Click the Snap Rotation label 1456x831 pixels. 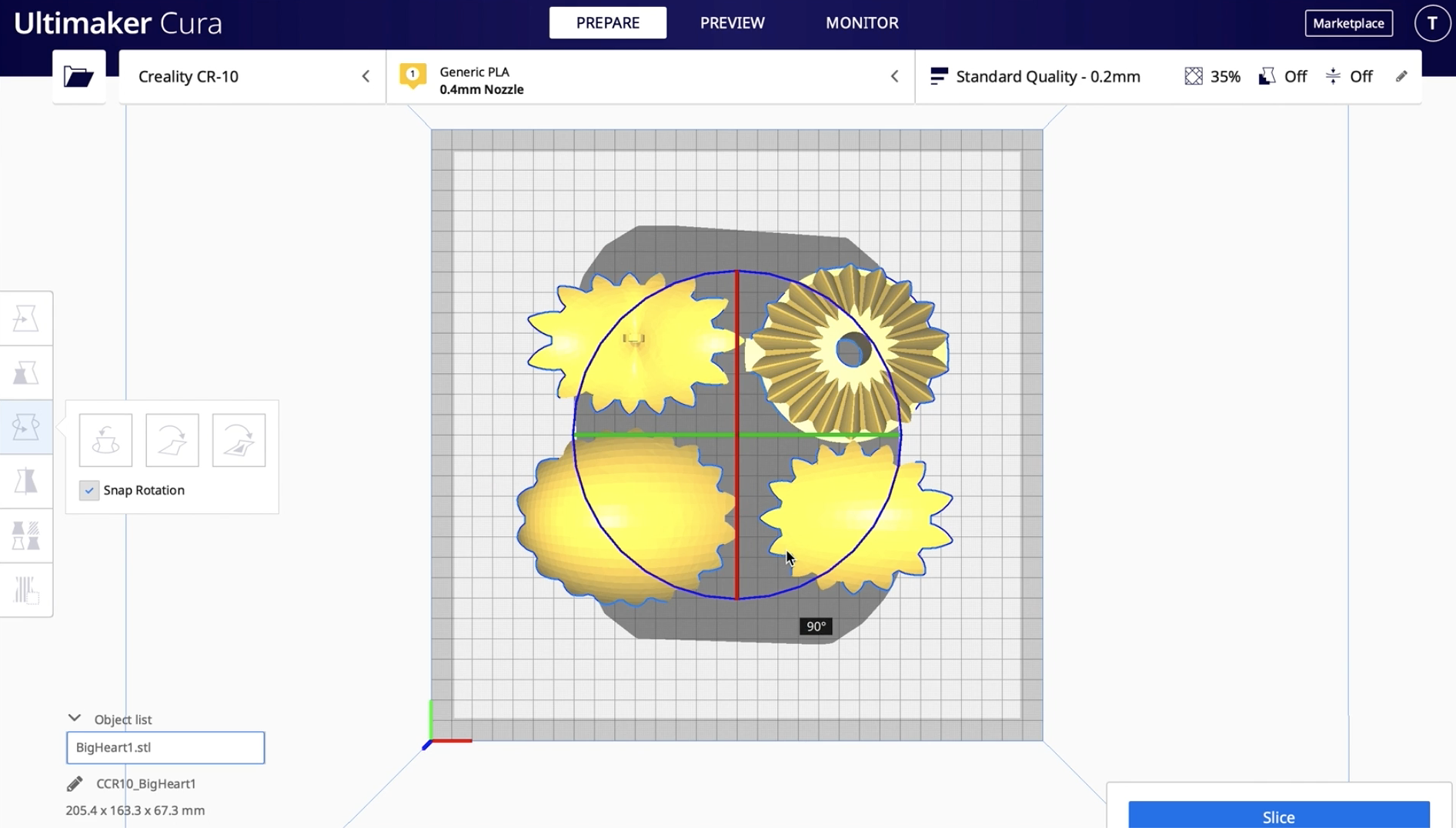tap(144, 490)
